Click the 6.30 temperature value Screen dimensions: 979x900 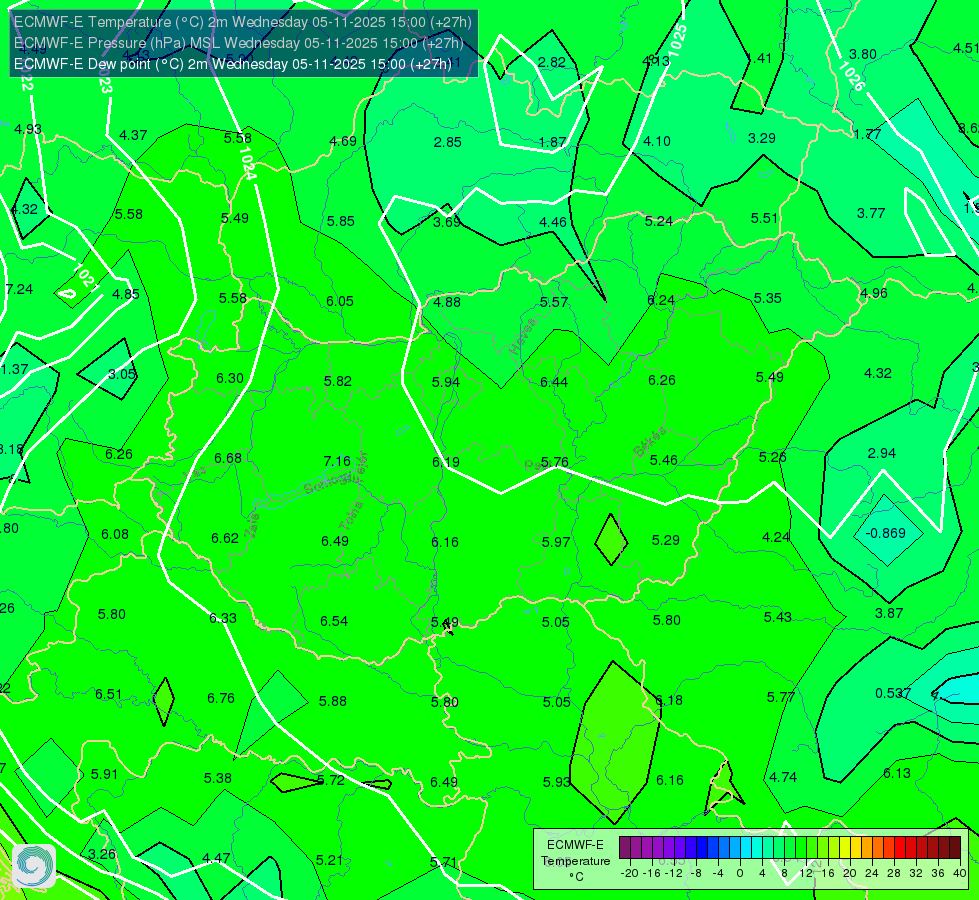click(230, 378)
